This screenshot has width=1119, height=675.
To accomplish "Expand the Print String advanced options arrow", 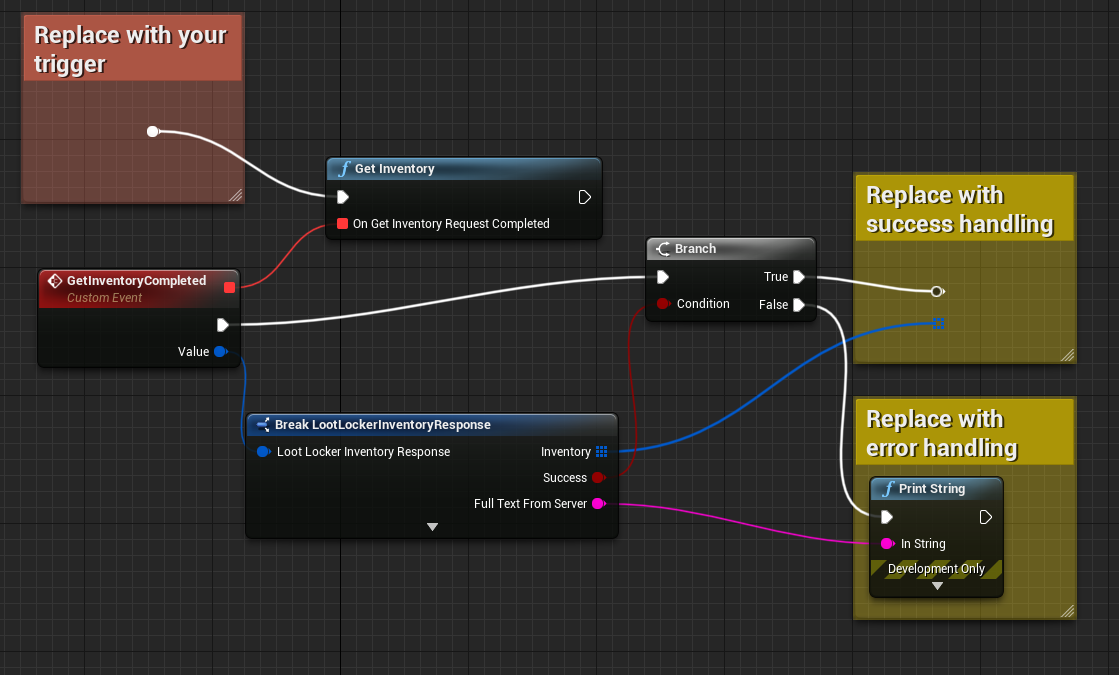I will click(936, 587).
